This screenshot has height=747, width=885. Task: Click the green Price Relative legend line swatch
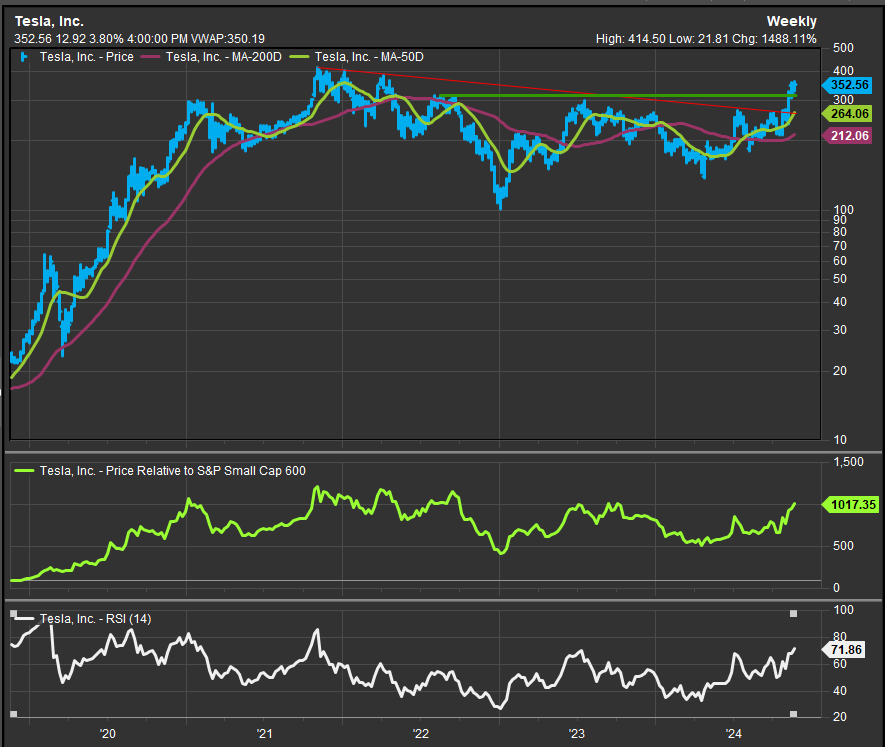click(x=24, y=471)
